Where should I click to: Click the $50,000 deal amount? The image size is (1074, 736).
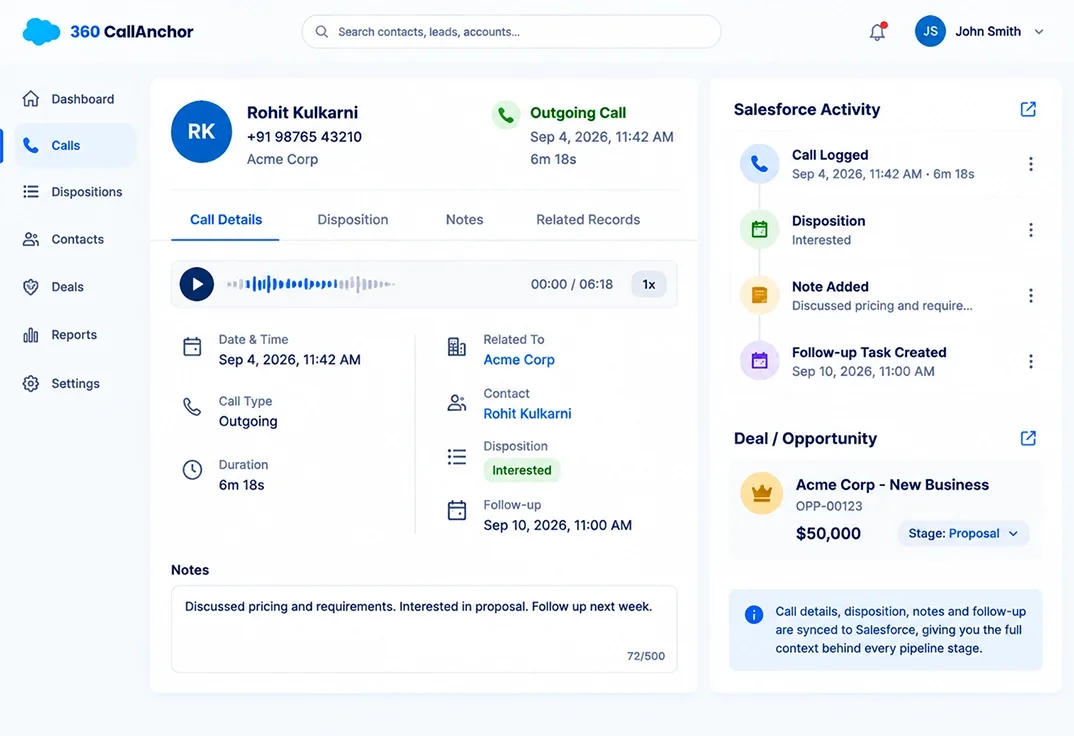point(828,533)
